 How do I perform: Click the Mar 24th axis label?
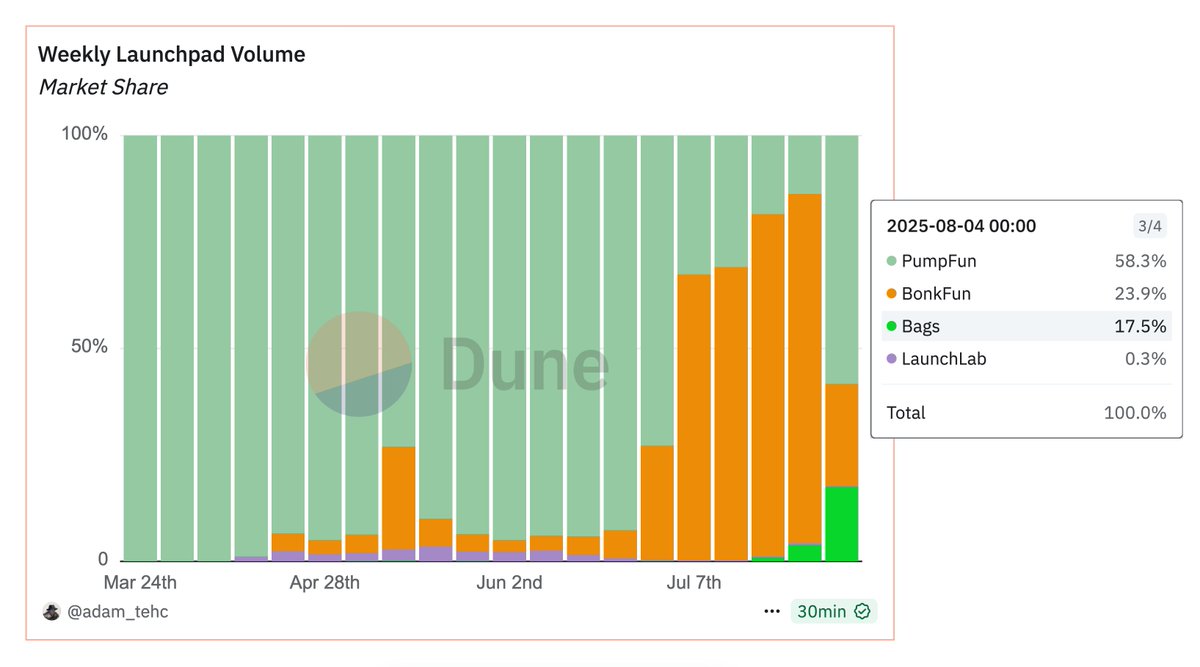141,582
